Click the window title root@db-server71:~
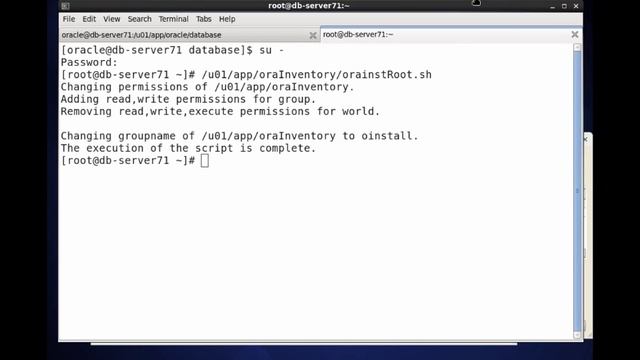 tap(309, 6)
